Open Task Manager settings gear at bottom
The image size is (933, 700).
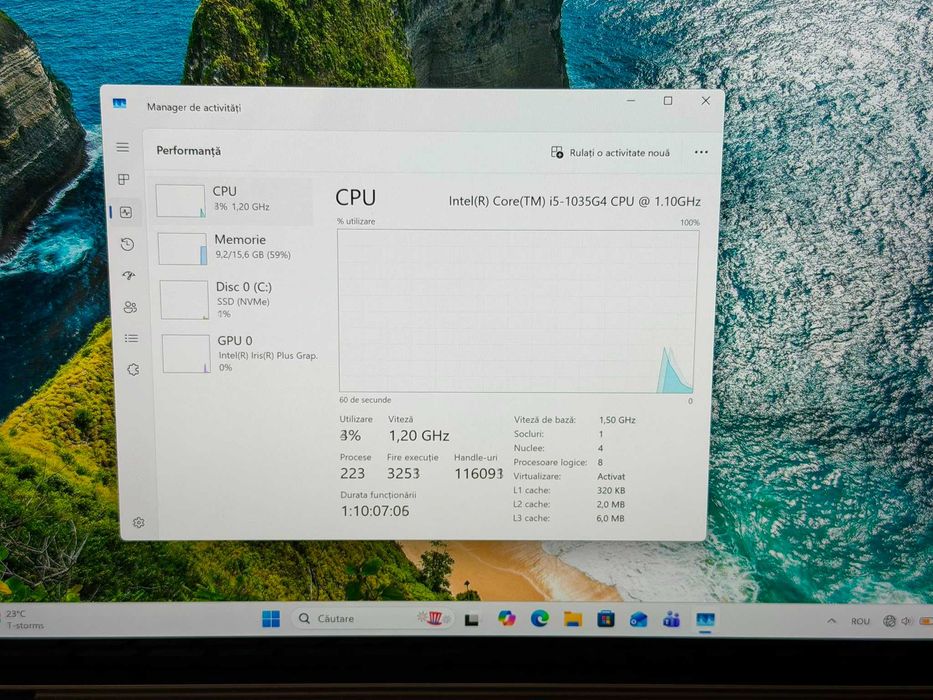click(x=139, y=523)
